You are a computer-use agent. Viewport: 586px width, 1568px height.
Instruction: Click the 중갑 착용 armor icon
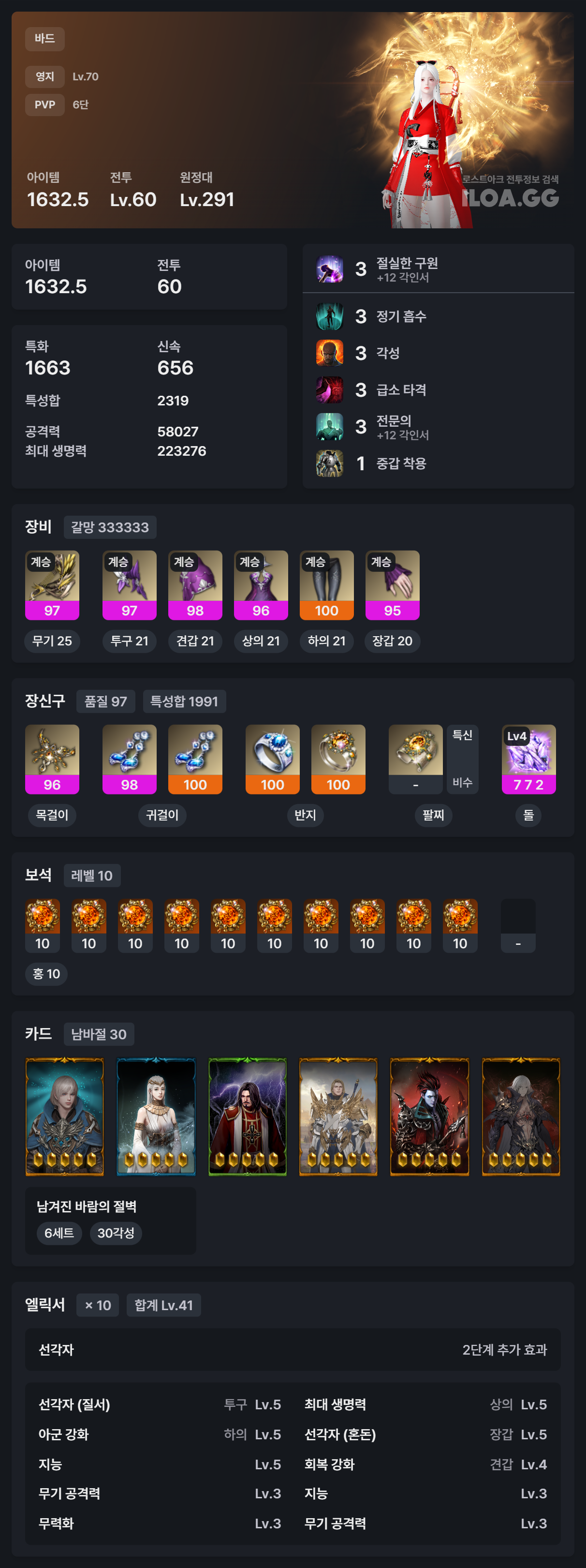(x=329, y=463)
